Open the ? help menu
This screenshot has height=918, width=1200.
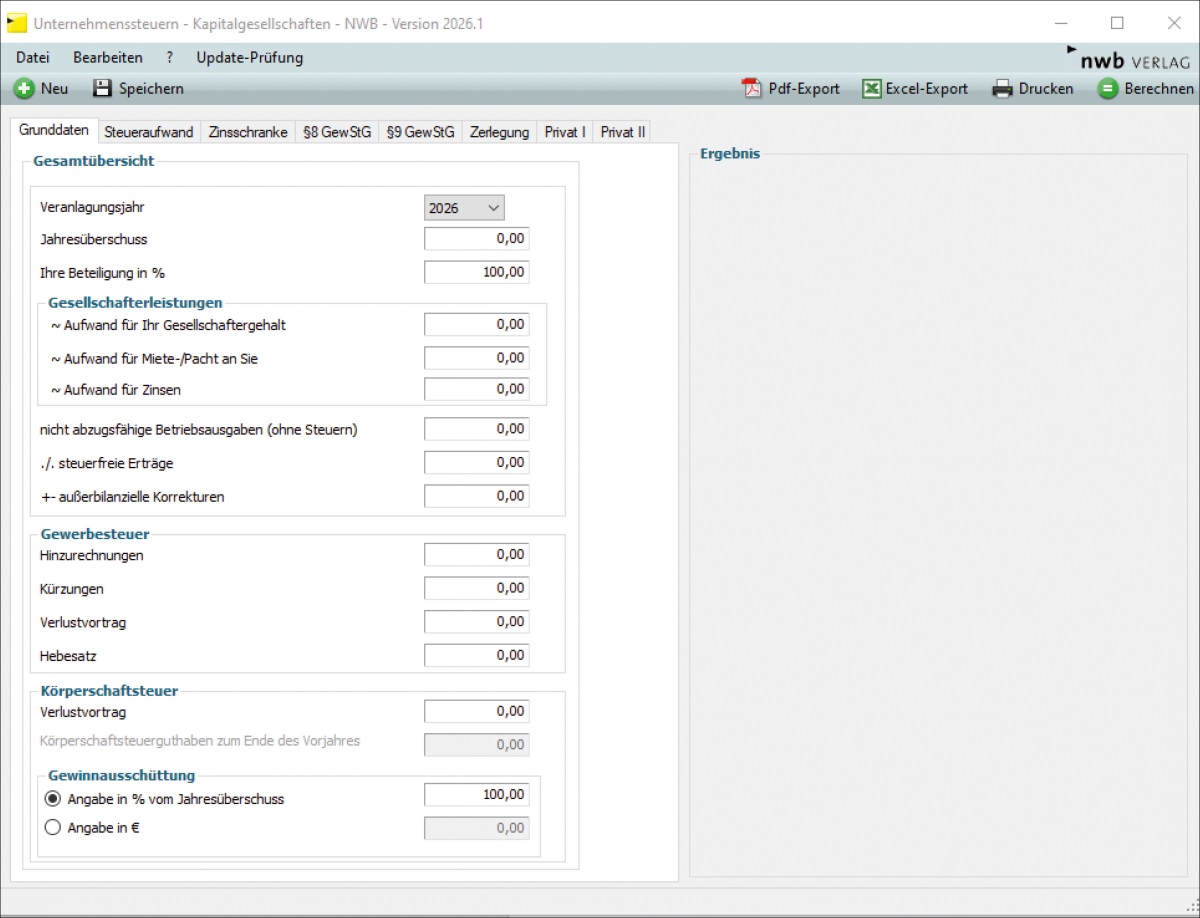click(170, 58)
